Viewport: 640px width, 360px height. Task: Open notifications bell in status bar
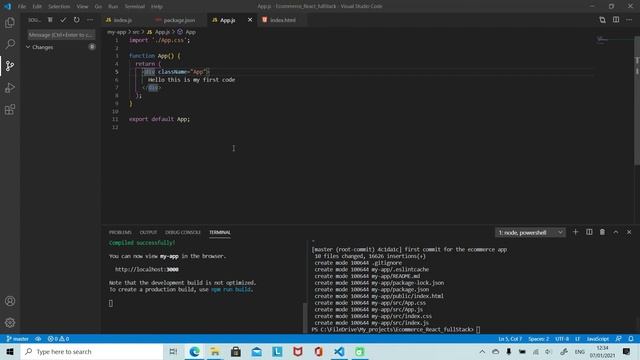[631, 339]
